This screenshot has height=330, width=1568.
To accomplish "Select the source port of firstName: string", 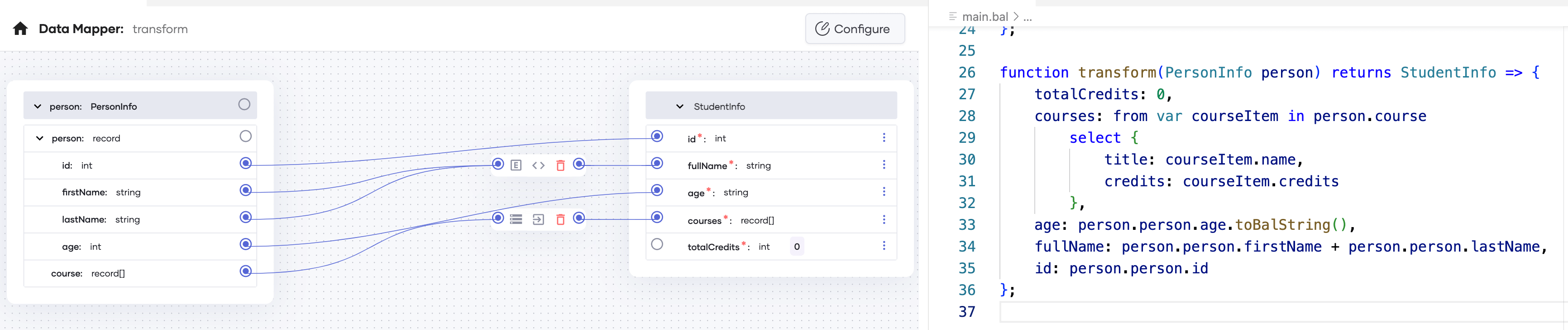I will [x=245, y=190].
